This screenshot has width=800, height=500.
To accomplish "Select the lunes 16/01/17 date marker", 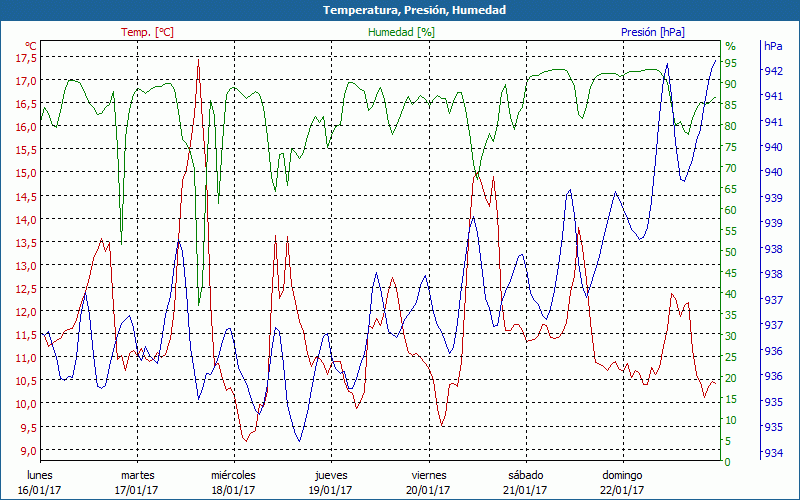I will pos(39,482).
